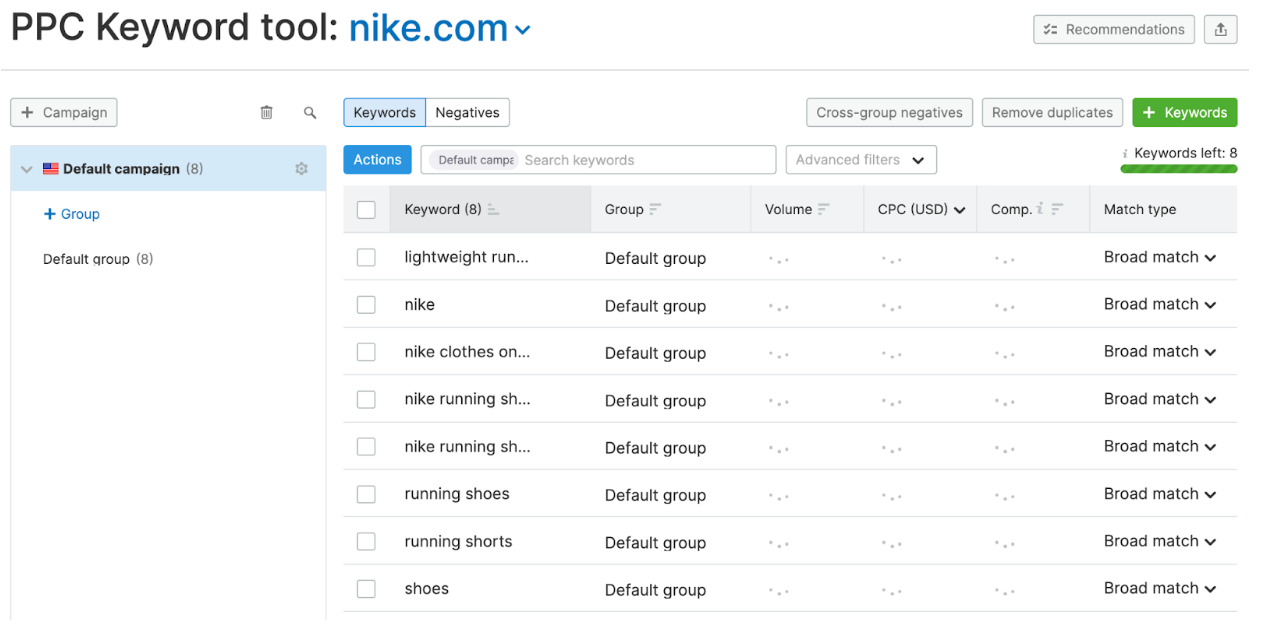Delete campaign using the trash icon
This screenshot has height=642, width=1274.
[266, 112]
